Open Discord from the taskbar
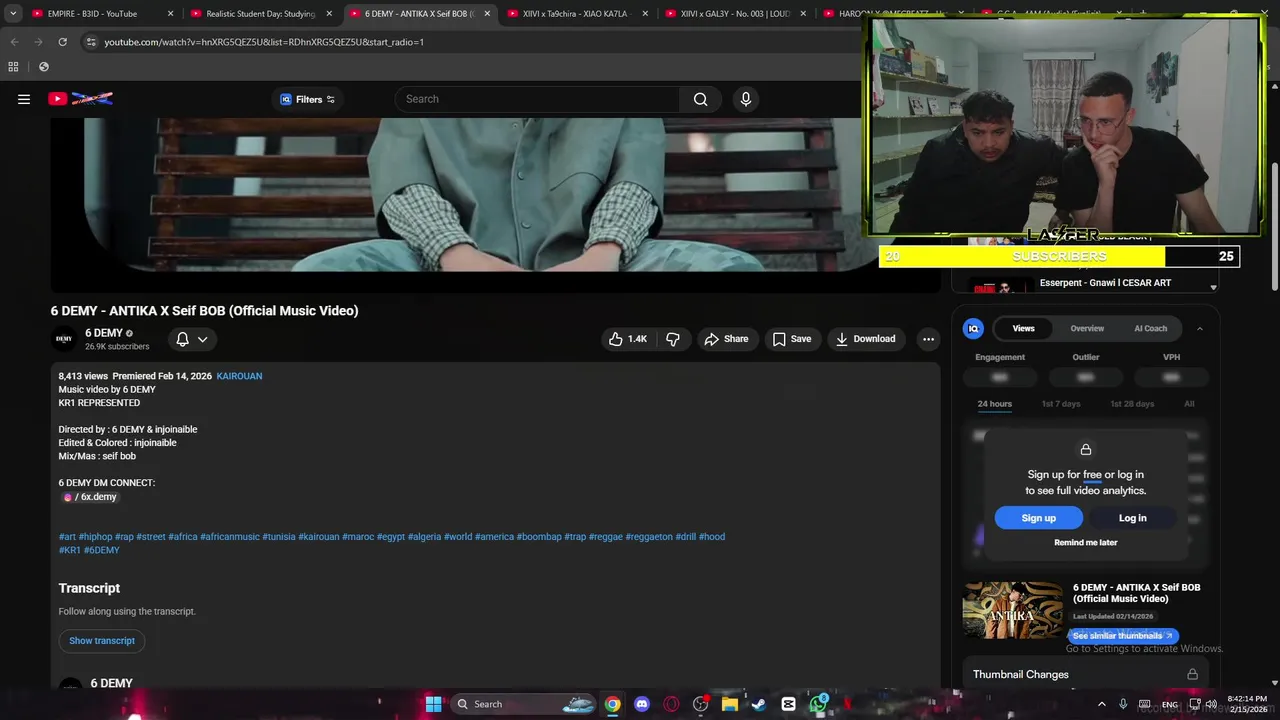 pos(642,704)
